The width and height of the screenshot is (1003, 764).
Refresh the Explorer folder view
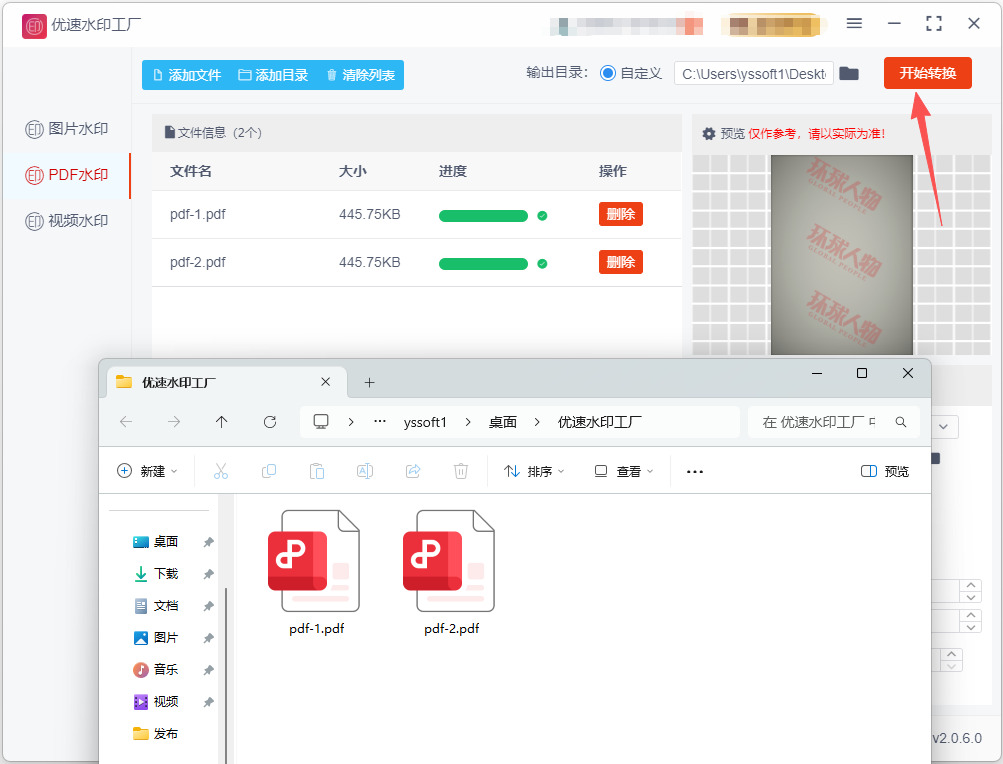click(270, 422)
